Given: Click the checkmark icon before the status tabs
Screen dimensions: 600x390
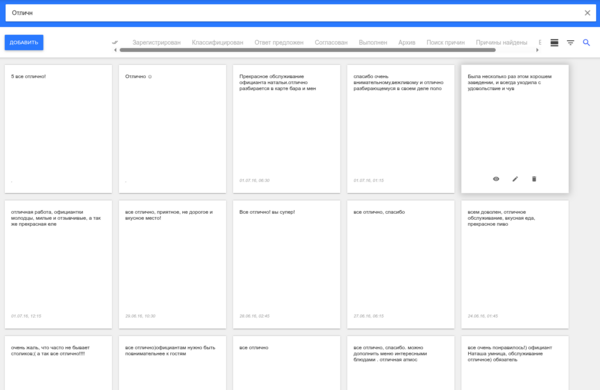Looking at the screenshot, I should click(x=115, y=42).
